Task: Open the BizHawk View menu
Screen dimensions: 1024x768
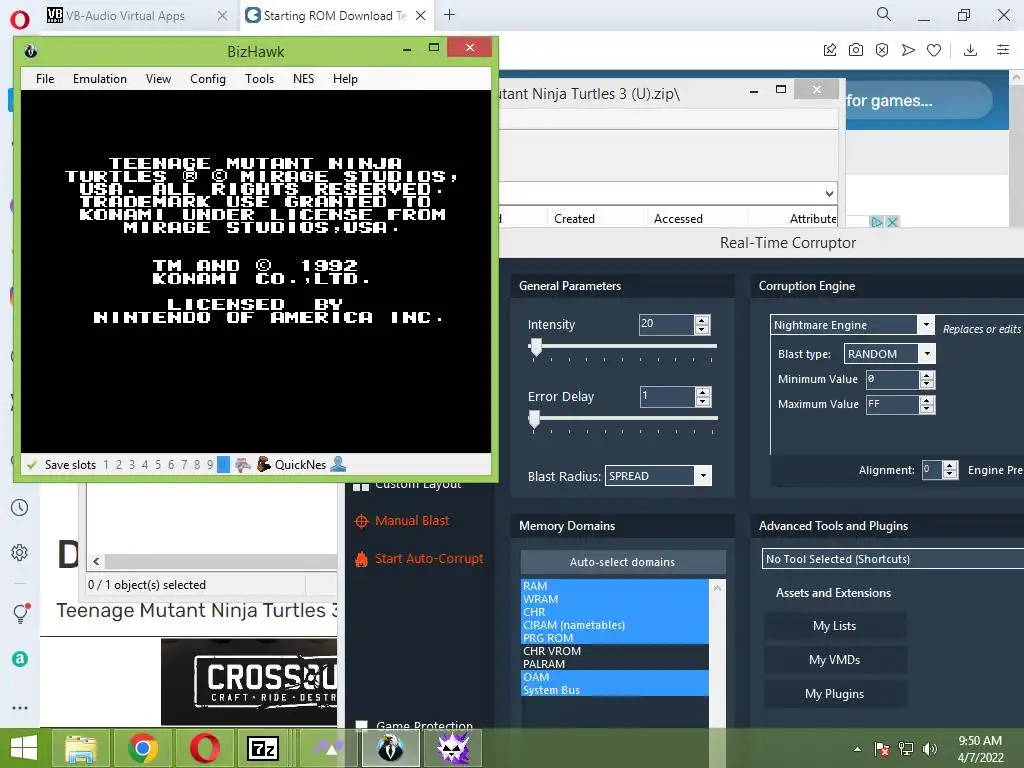Action: coord(158,78)
